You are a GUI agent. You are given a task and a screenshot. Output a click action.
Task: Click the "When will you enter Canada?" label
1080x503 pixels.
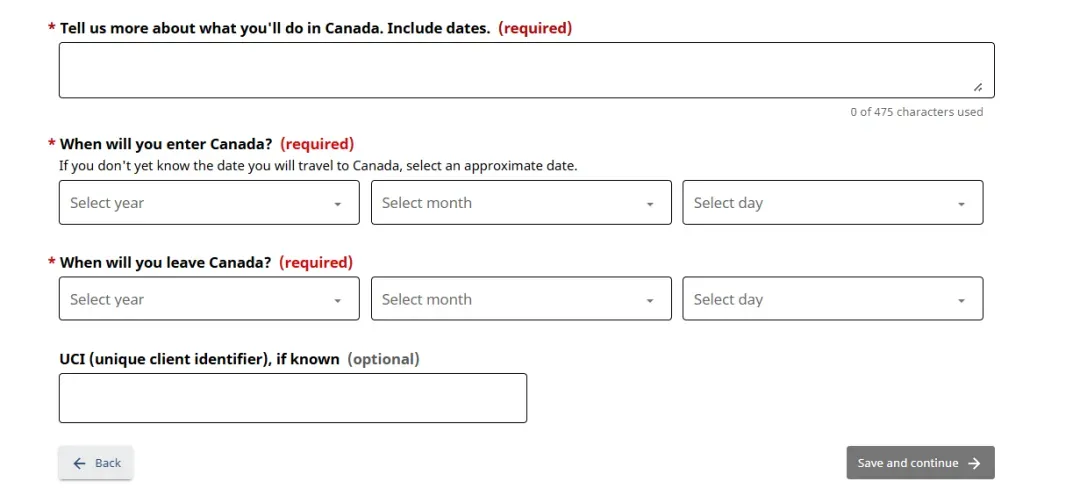pyautogui.click(x=166, y=144)
